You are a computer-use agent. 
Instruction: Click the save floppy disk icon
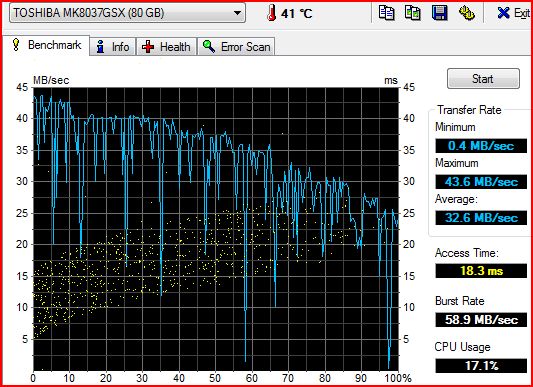click(439, 13)
